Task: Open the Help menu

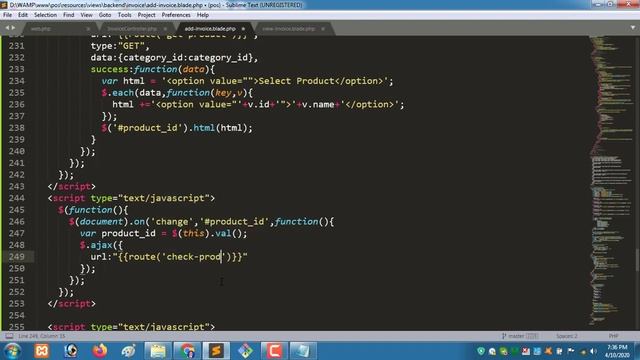Action: click(203, 15)
